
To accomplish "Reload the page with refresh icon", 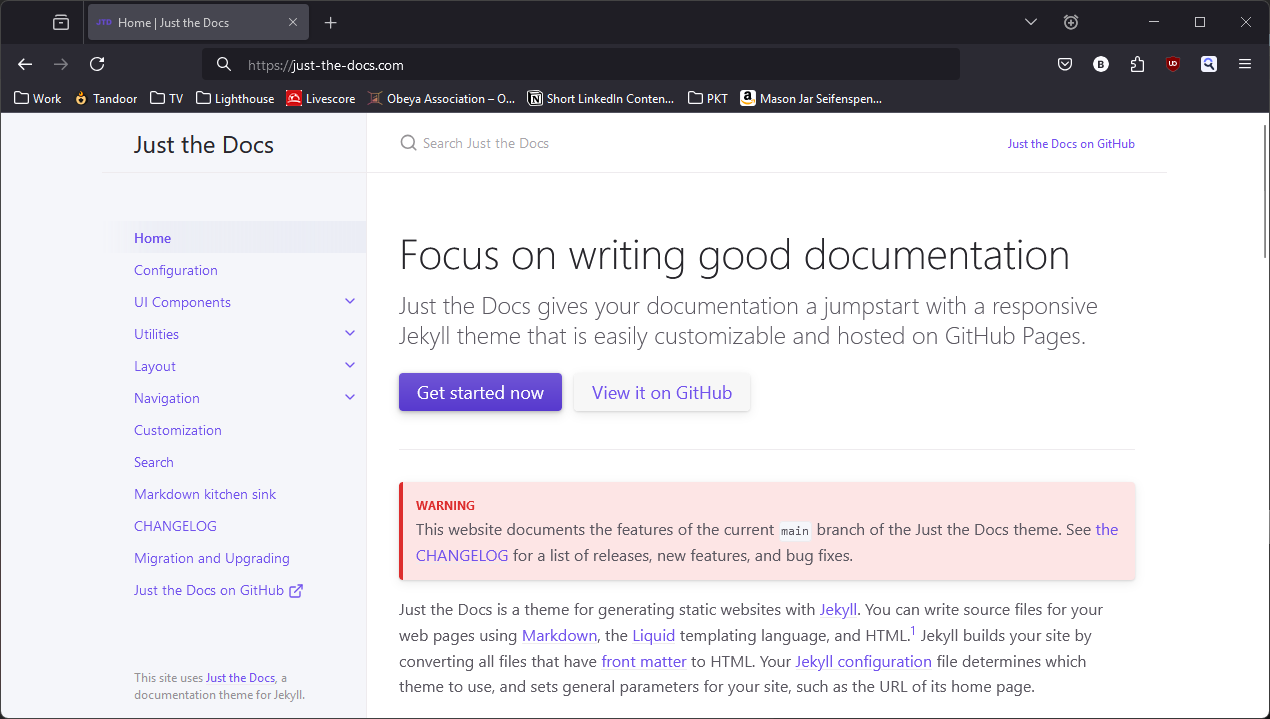I will click(x=97, y=64).
